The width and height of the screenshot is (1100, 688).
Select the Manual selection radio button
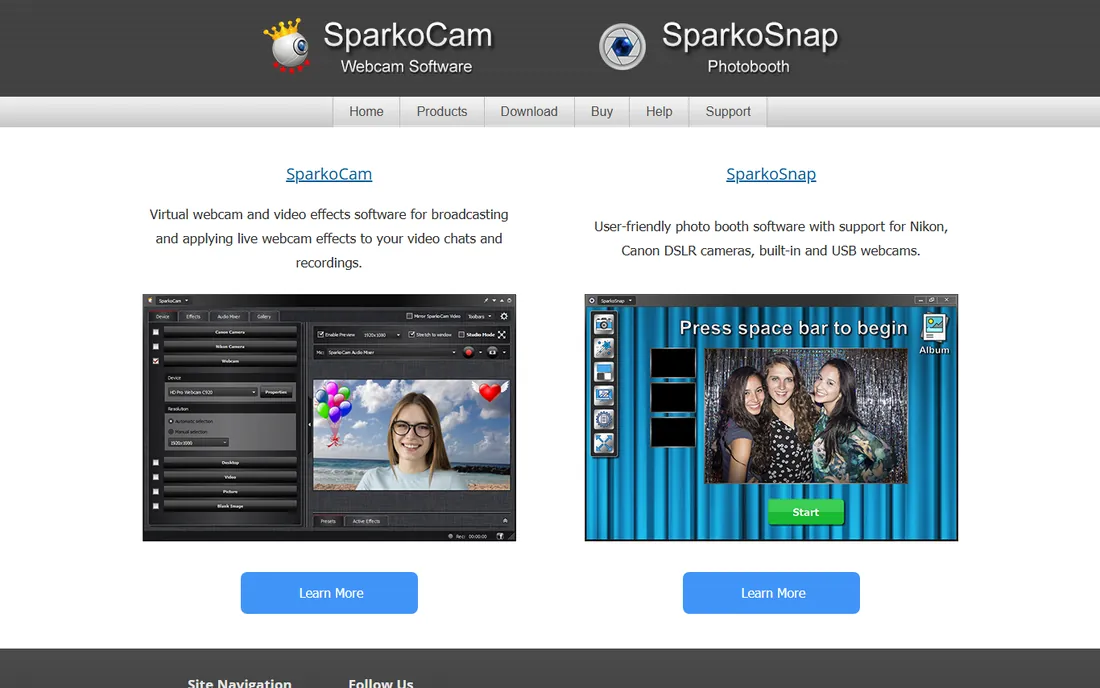170,432
